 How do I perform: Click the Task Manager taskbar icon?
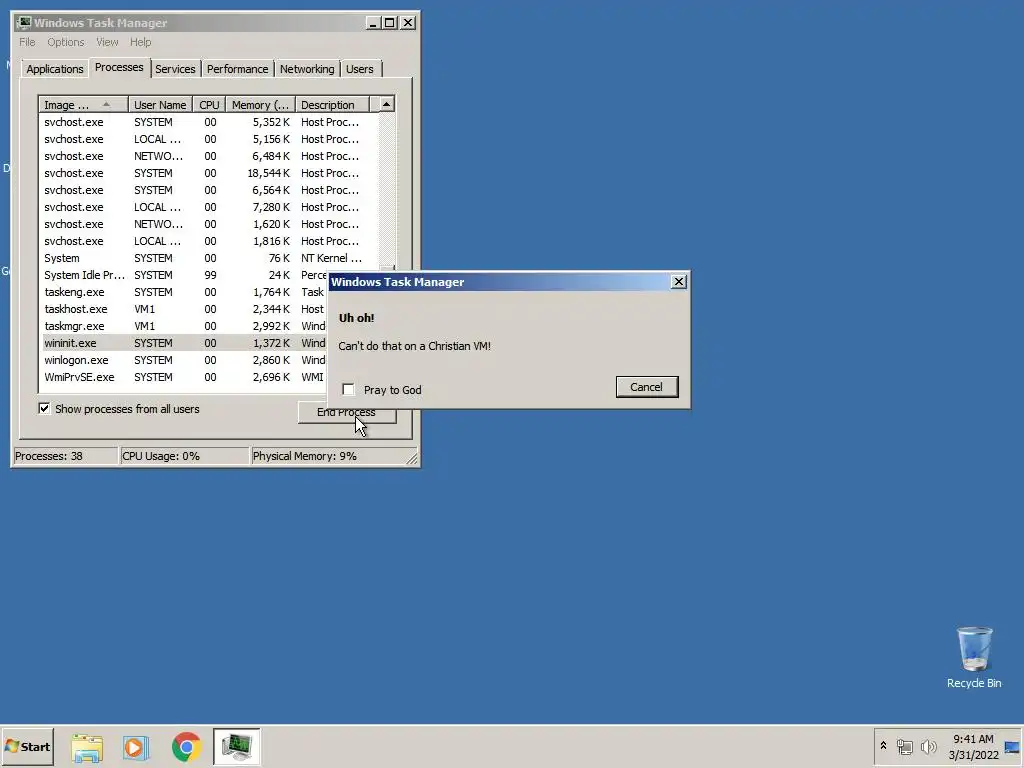(x=236, y=747)
